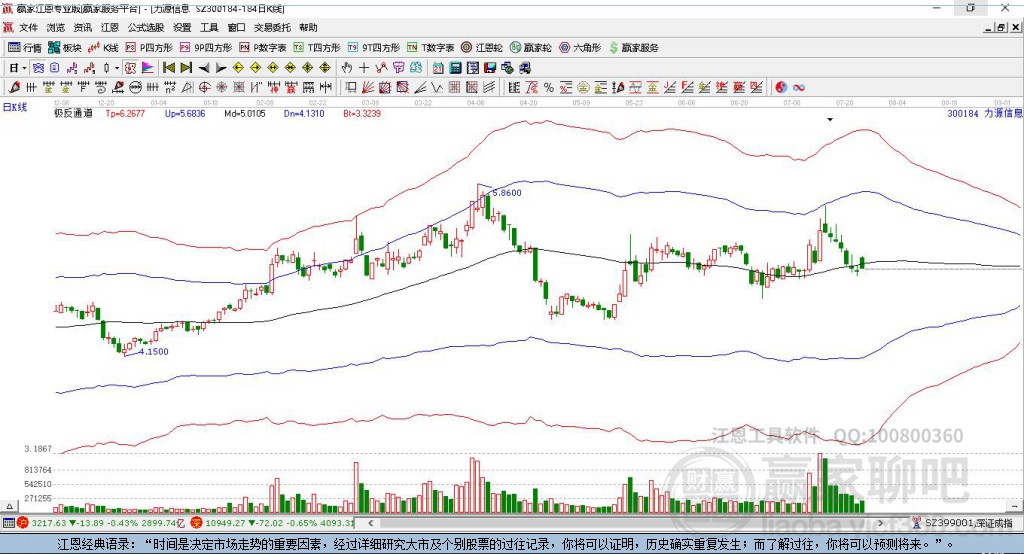Select the zigzag V-line drawing tool
Screen dimensions: 1024x554
[x=437, y=88]
